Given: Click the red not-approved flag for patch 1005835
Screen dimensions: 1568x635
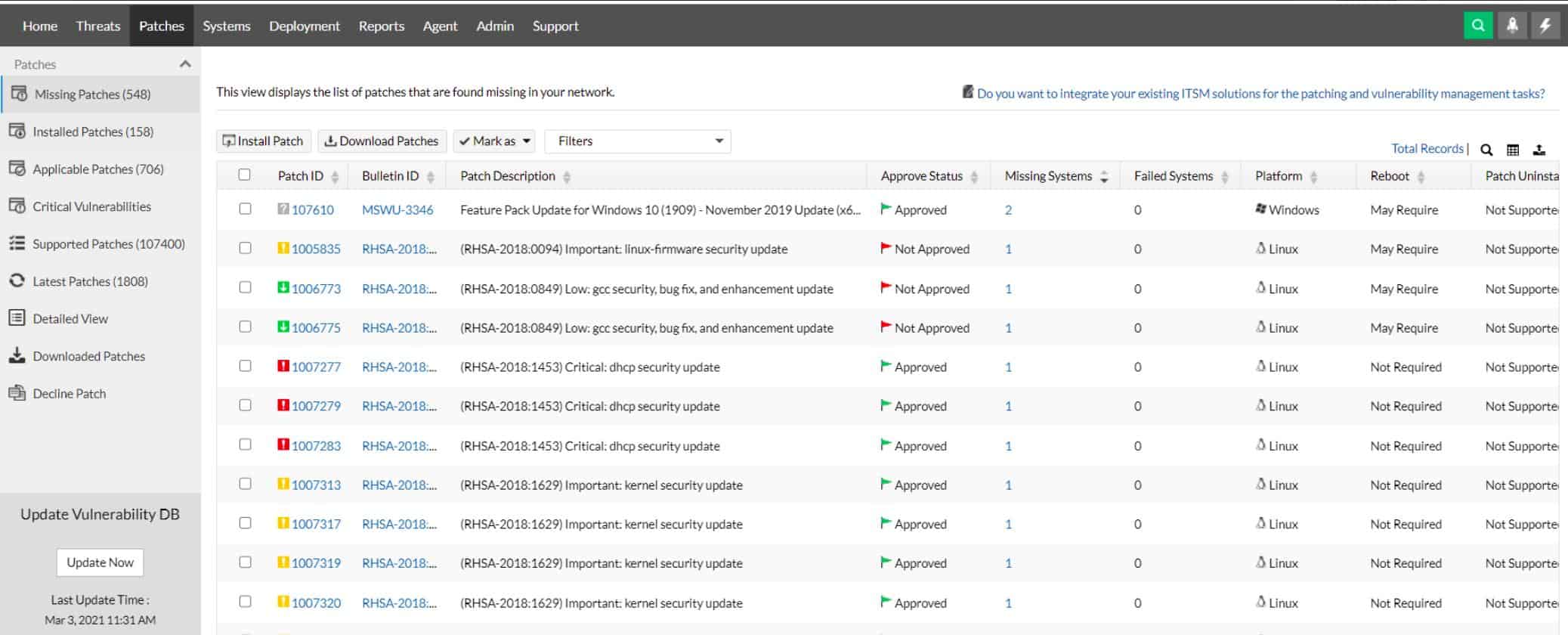Looking at the screenshot, I should [886, 248].
